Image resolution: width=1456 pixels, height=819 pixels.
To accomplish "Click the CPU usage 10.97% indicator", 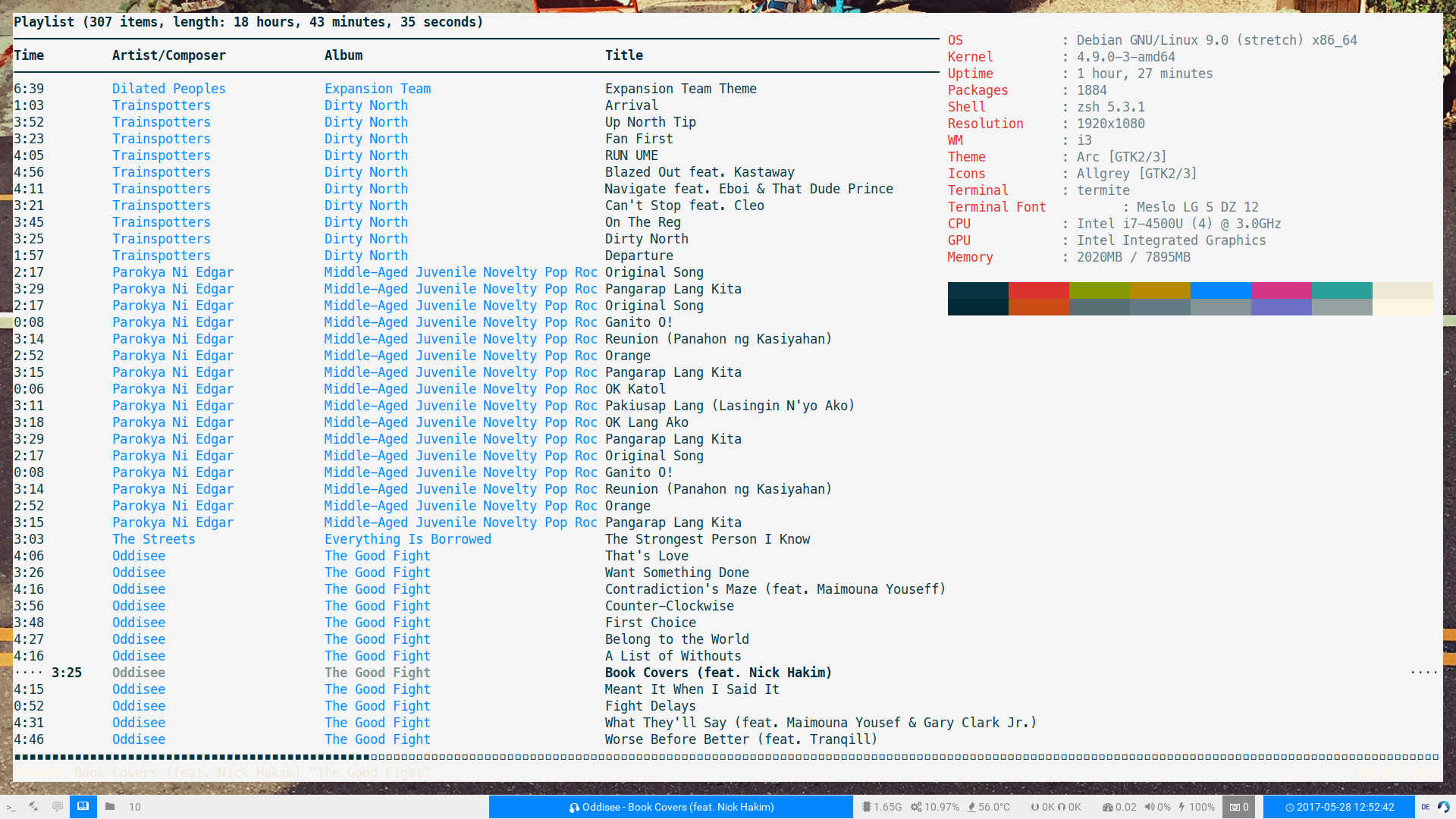I will coord(935,807).
